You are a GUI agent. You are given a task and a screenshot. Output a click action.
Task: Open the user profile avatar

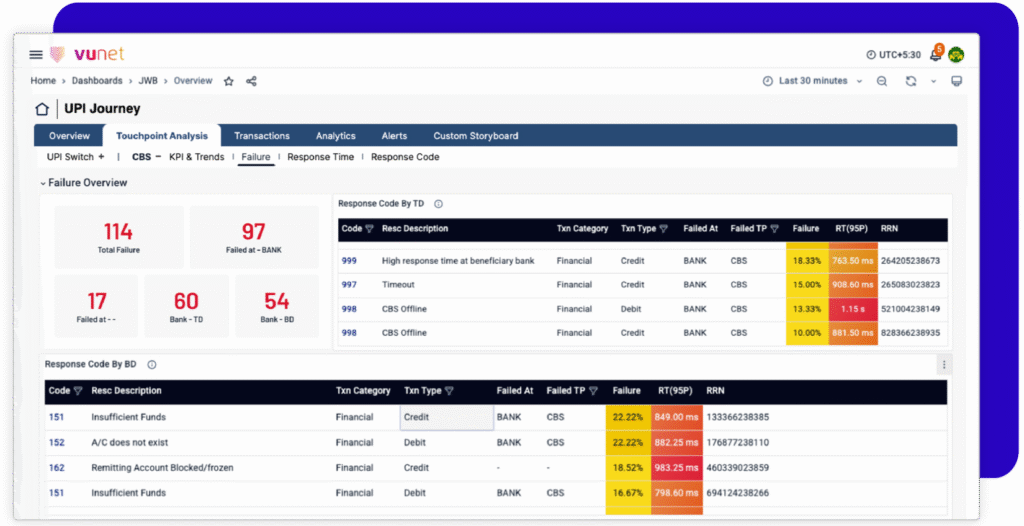tap(956, 55)
